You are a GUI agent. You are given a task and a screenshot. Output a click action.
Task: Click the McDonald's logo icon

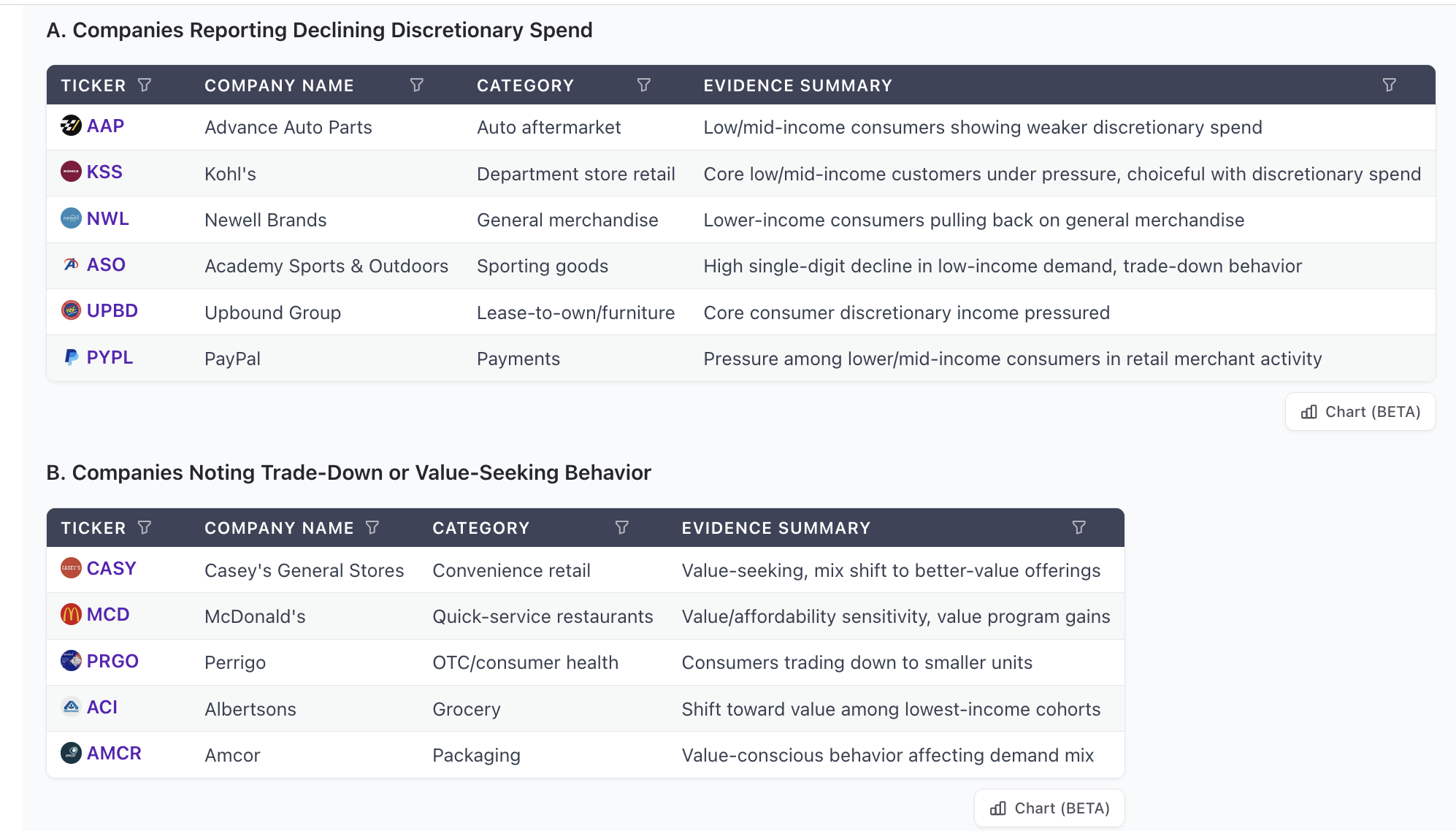coord(71,615)
